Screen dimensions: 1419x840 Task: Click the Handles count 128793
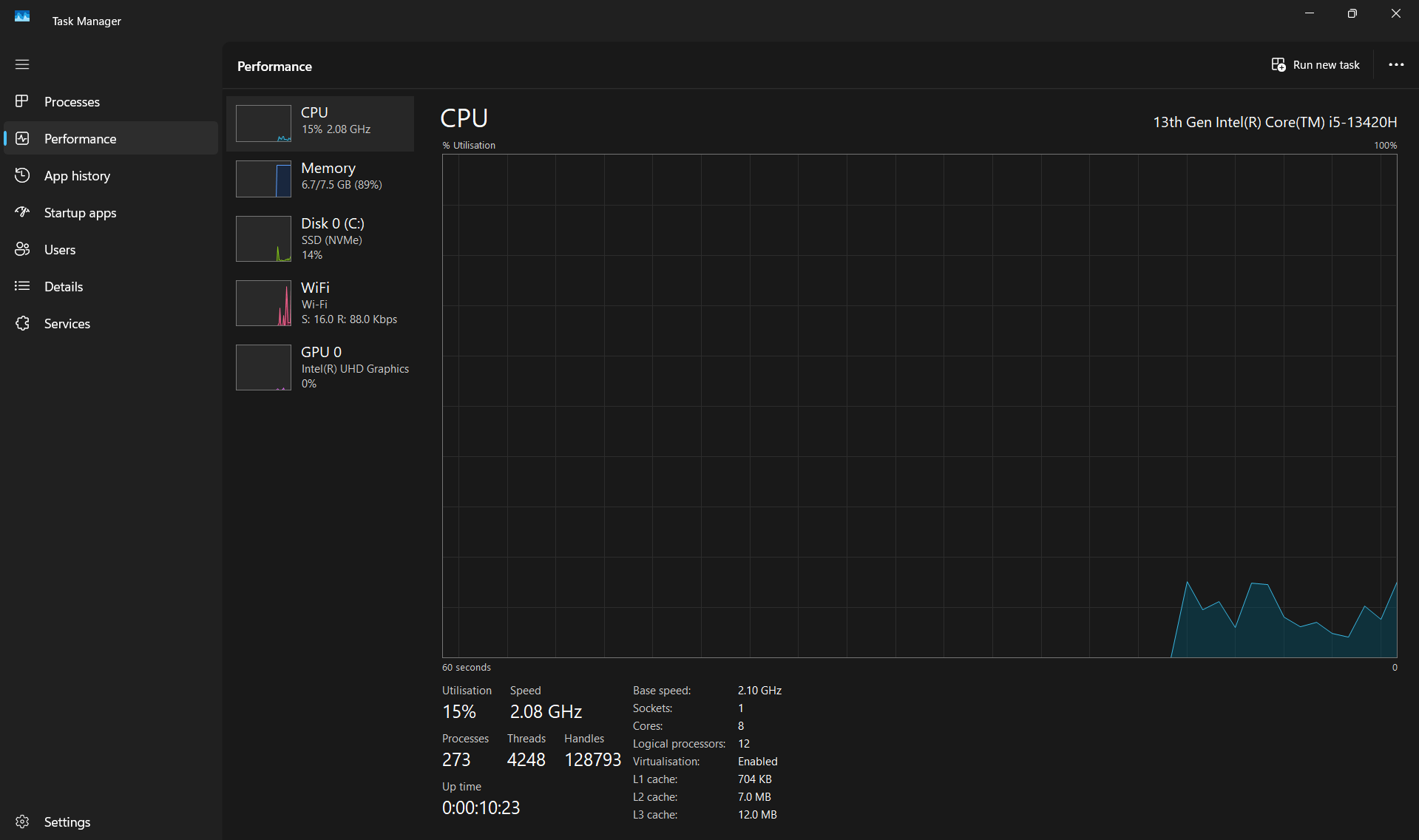592,759
